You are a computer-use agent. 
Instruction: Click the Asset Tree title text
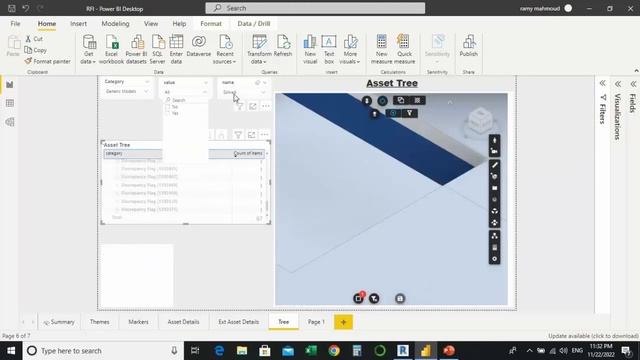[392, 83]
